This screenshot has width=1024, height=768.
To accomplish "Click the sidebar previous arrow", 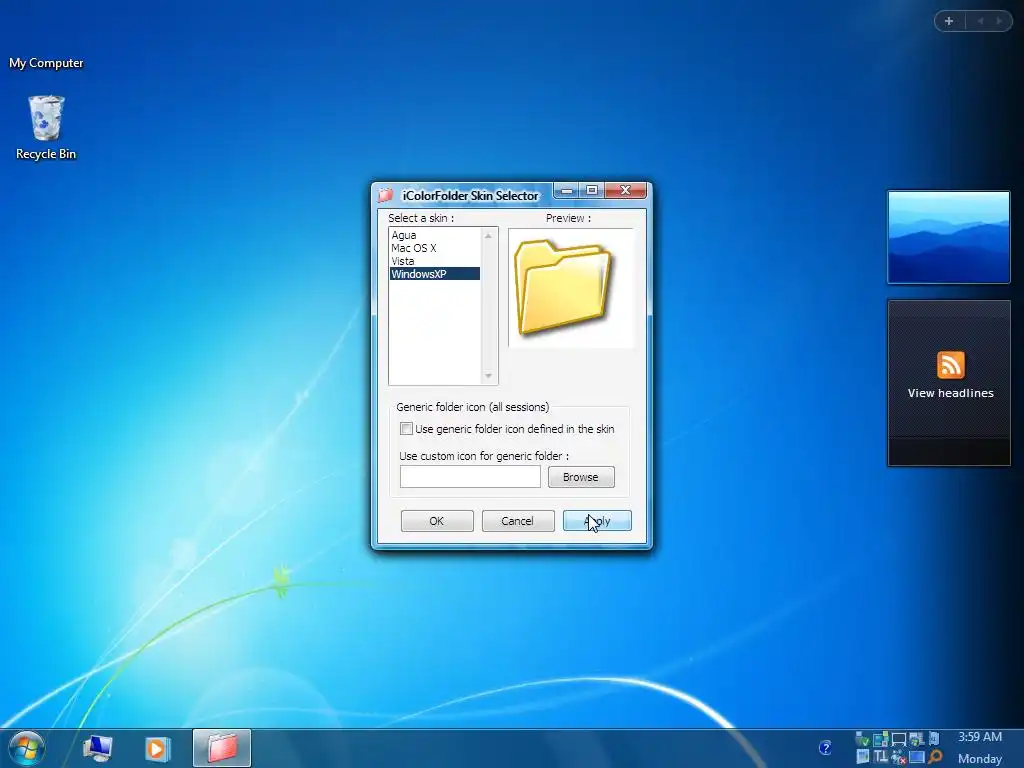I will tap(980, 21).
